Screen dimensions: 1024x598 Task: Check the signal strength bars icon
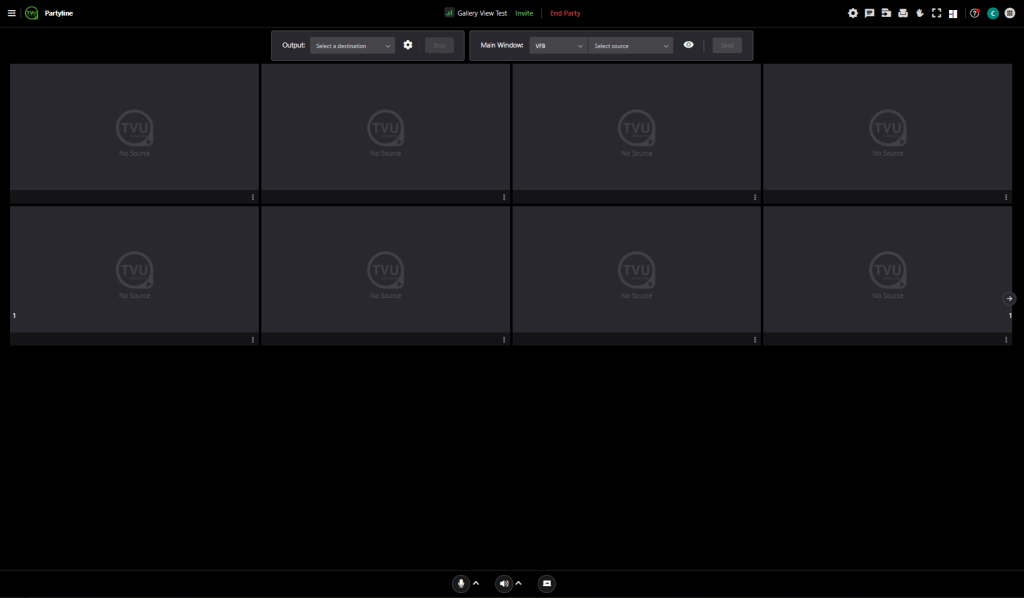coord(449,12)
